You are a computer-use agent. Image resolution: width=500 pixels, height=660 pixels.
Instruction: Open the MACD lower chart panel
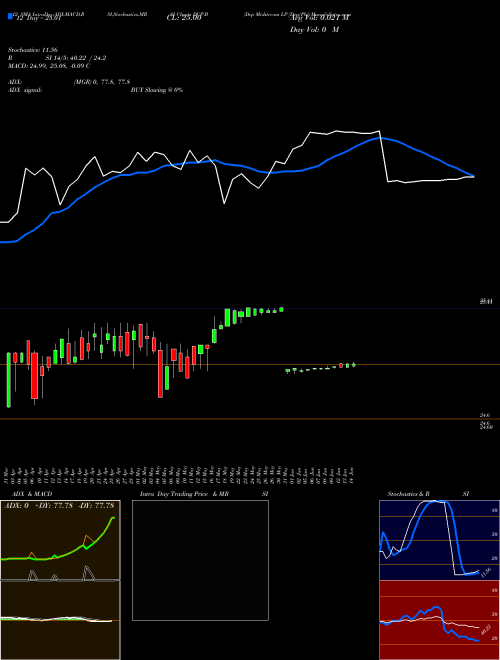click(60, 620)
